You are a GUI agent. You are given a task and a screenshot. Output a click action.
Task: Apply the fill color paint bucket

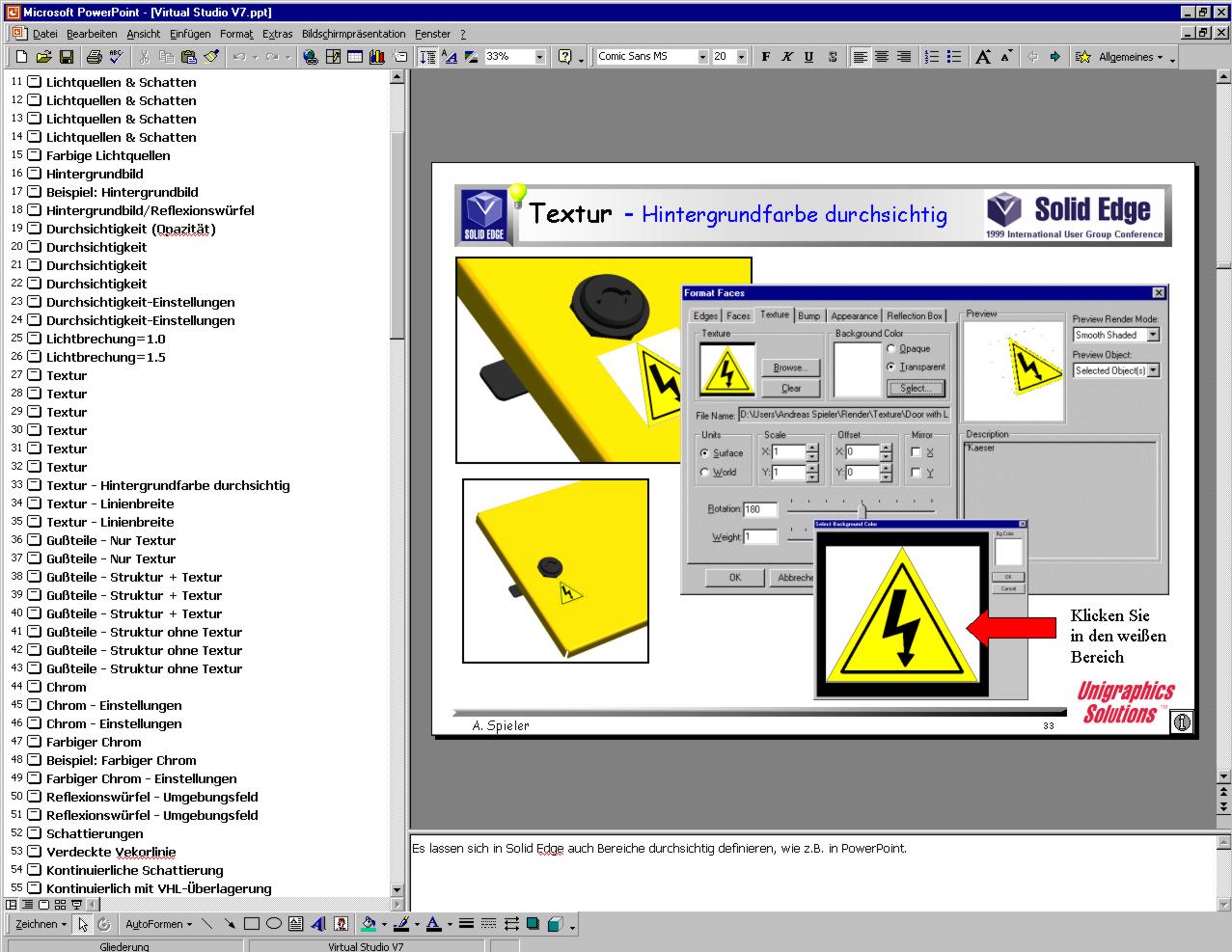(368, 924)
